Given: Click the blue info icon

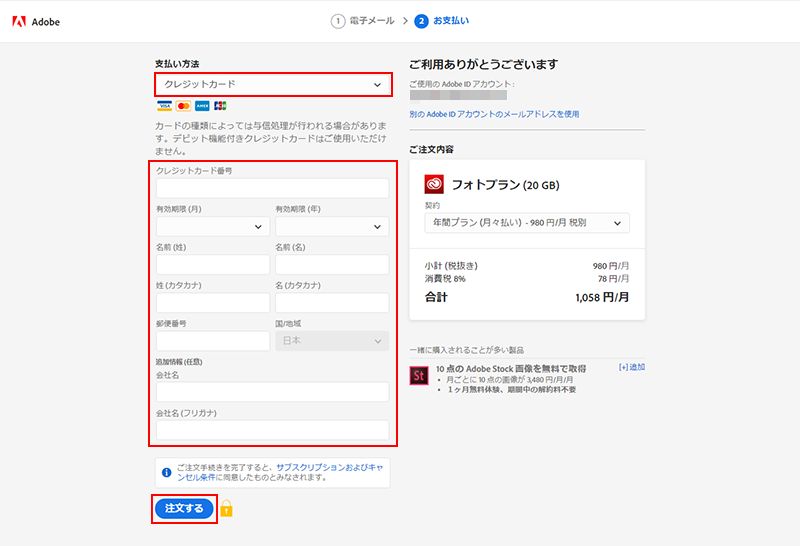Looking at the screenshot, I should click(x=166, y=473).
